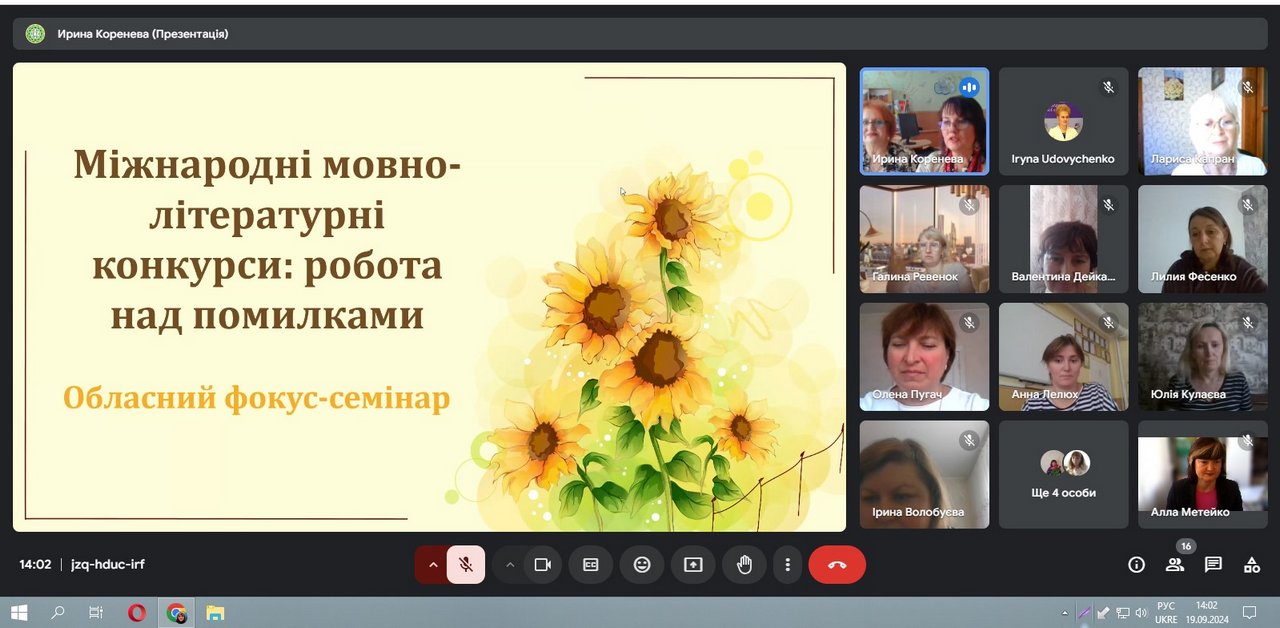Open Windows notification center
1280x628 pixels.
click(x=1249, y=613)
